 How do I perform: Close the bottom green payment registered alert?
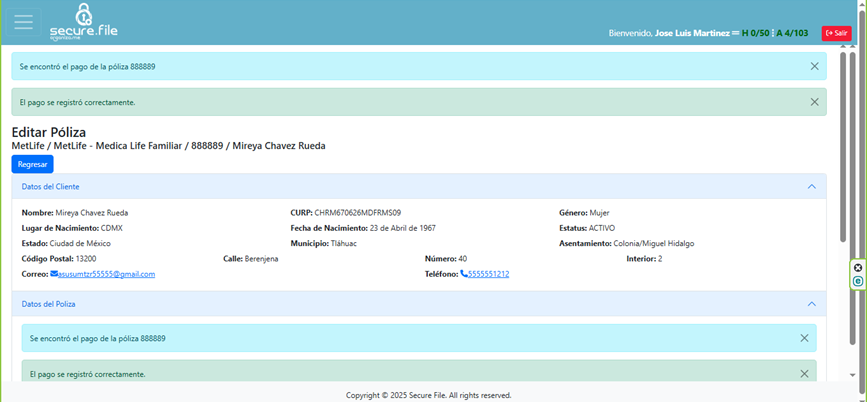(x=804, y=373)
